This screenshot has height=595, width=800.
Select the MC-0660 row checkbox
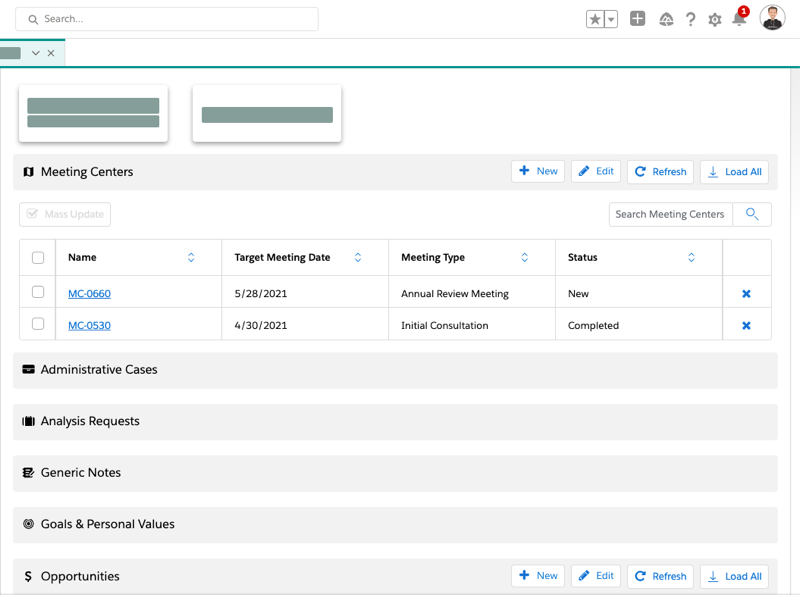[38, 293]
